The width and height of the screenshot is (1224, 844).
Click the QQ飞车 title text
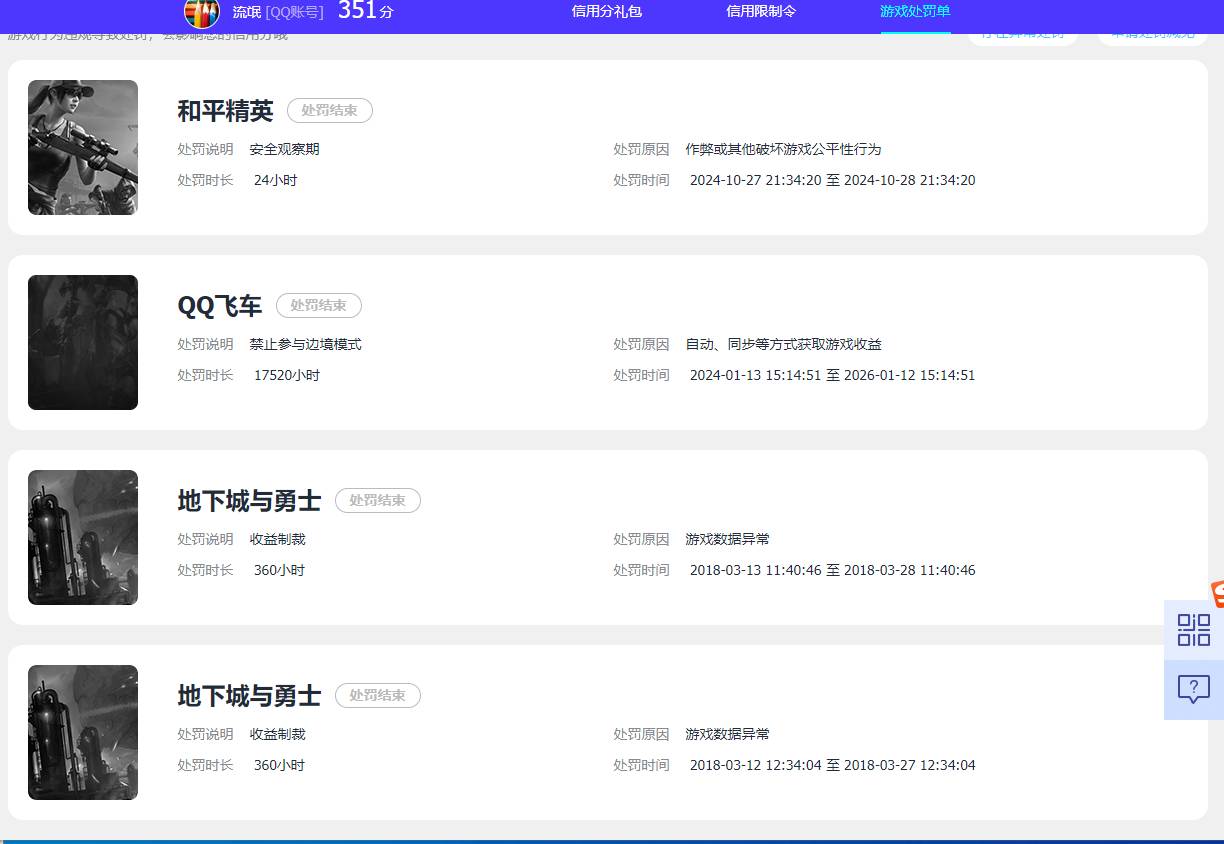pos(219,306)
